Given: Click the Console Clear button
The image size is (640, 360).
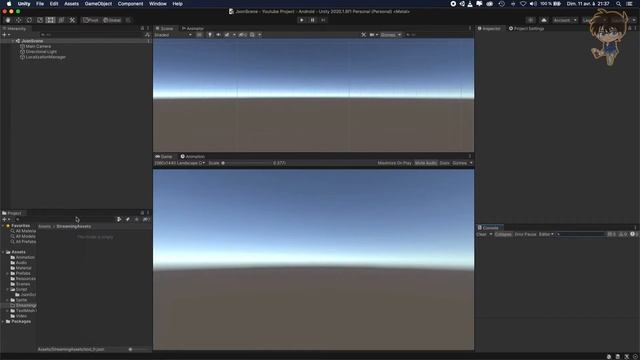Looking at the screenshot, I should [x=482, y=234].
